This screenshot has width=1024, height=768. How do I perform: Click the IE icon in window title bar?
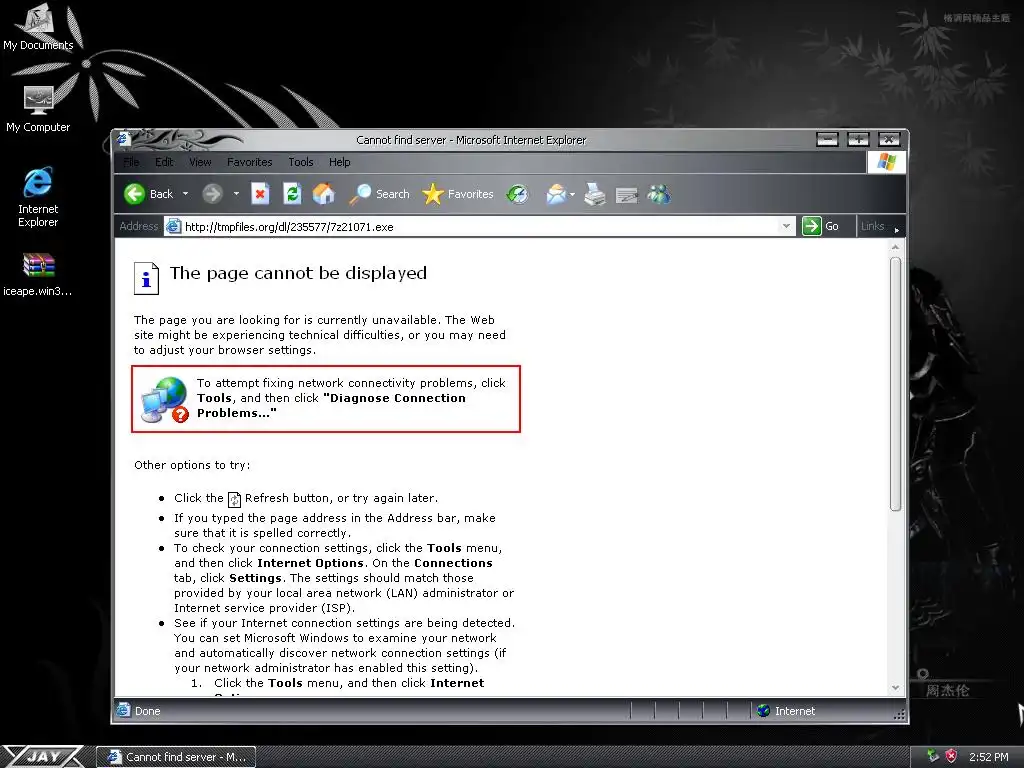tap(123, 138)
